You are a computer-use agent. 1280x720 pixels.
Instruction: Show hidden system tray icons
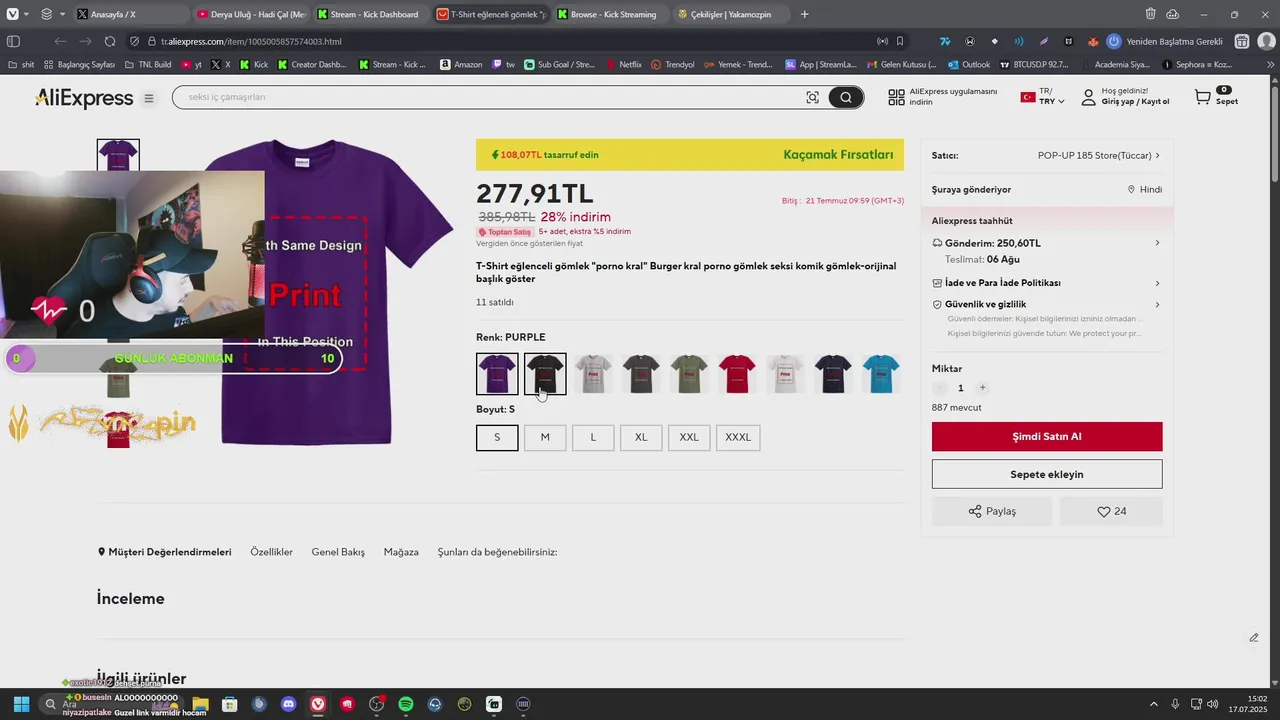tap(1153, 704)
